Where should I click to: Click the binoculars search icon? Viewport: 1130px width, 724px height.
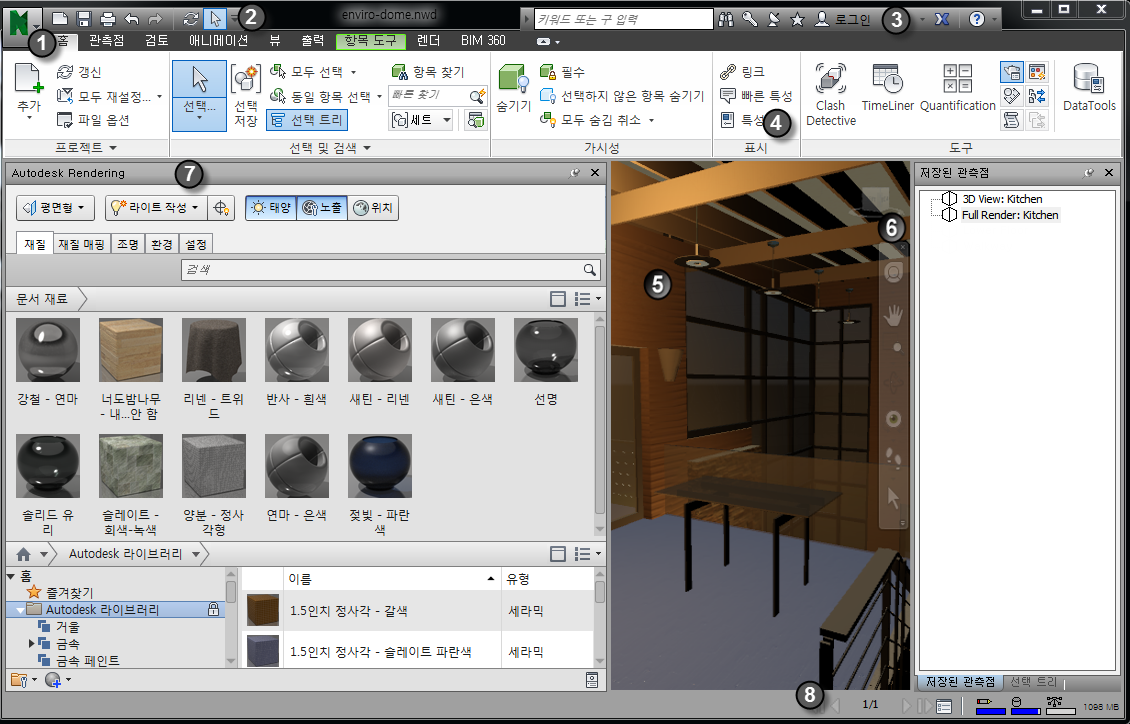(x=726, y=20)
